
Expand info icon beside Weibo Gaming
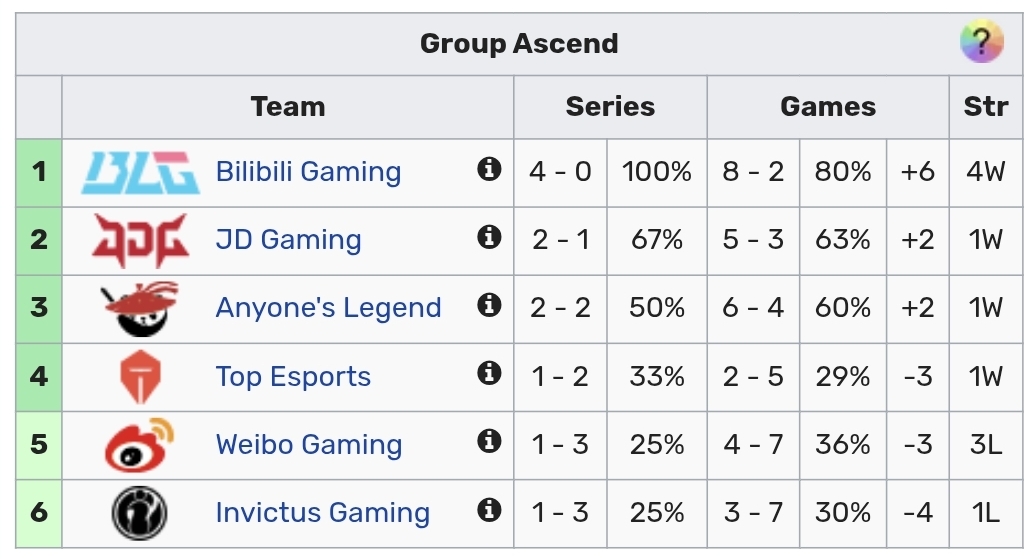point(489,442)
